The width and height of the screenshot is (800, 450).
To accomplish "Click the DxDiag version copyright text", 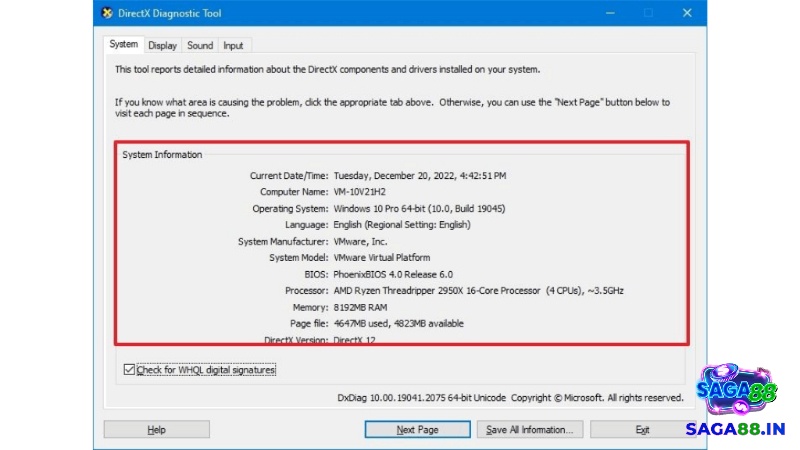I will click(510, 397).
